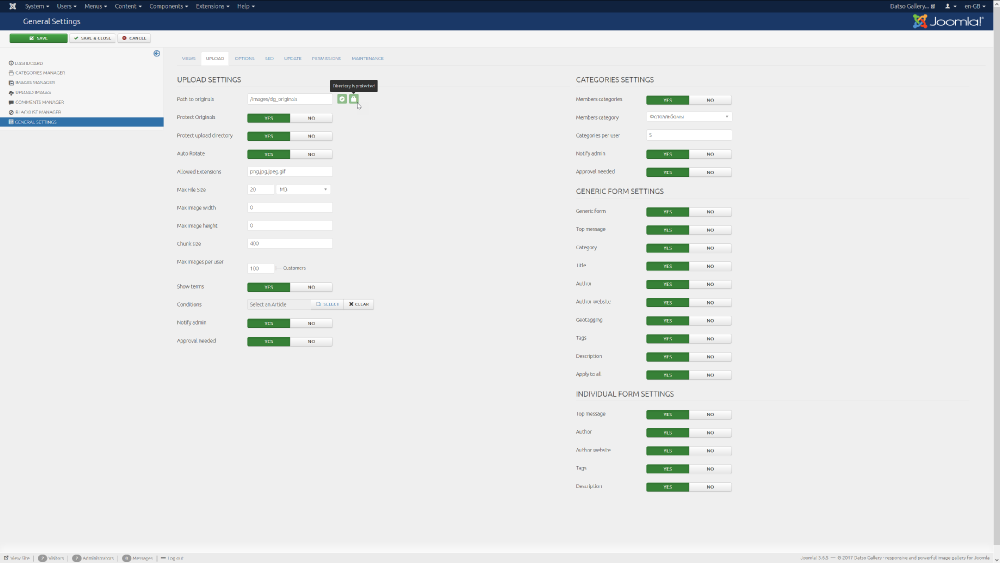Disable Auto Rotate by choosing No
This screenshot has width=1000, height=563.
click(311, 154)
